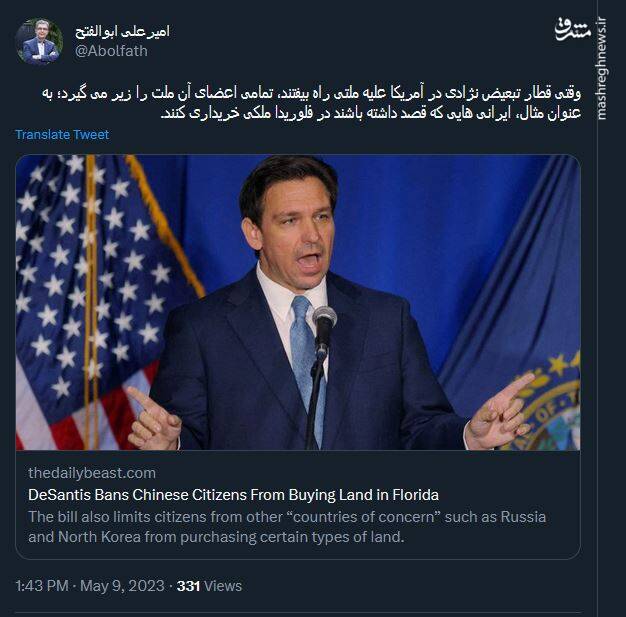Open the @Abolfath handle link
This screenshot has height=617, width=626.
pyautogui.click(x=111, y=51)
